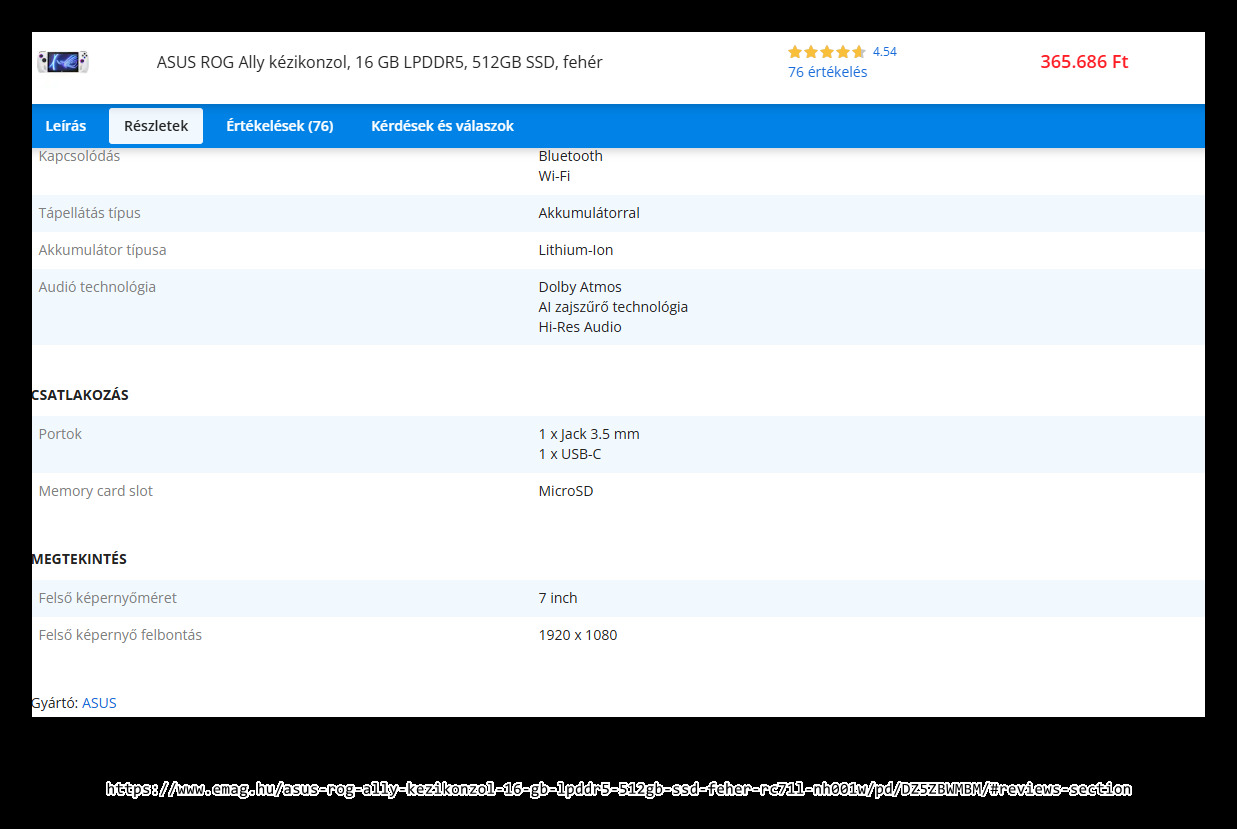Screen dimensions: 1237x829
Task: Select the Hi-Res Audio value
Action: [x=580, y=327]
